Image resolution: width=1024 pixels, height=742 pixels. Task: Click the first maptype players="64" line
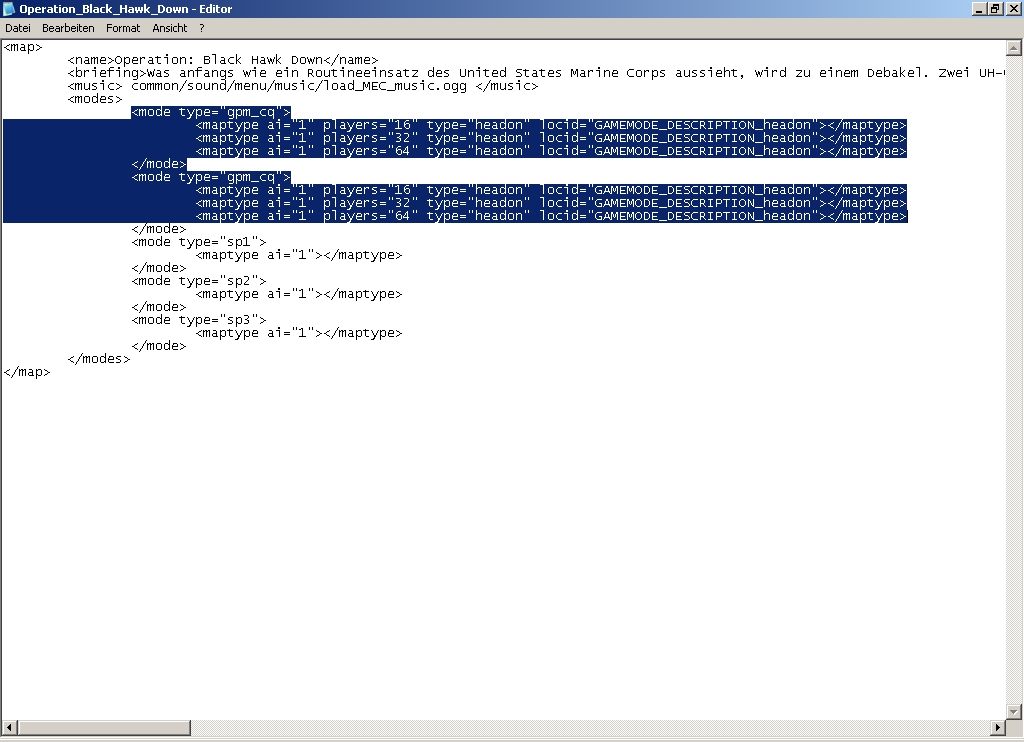(551, 151)
